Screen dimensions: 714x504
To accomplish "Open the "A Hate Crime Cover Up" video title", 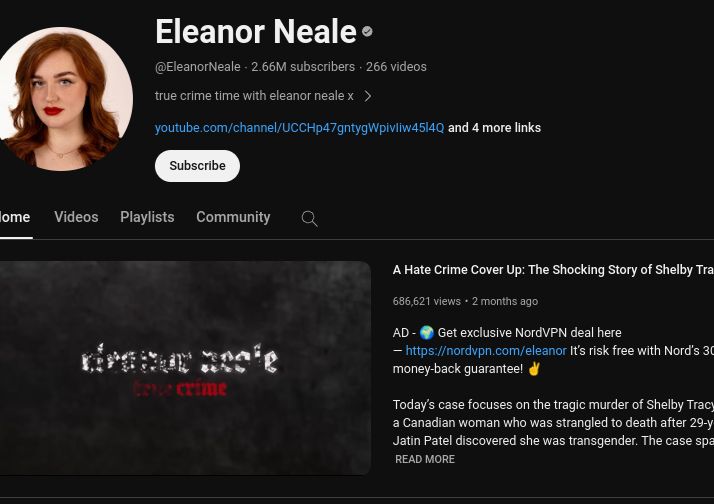I will (x=553, y=270).
